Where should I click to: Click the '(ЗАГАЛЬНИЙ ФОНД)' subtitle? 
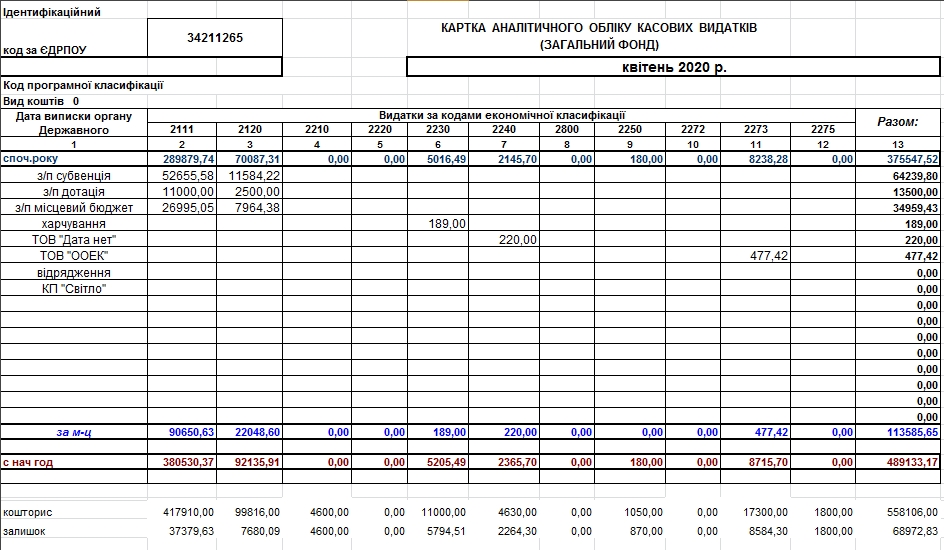click(599, 45)
